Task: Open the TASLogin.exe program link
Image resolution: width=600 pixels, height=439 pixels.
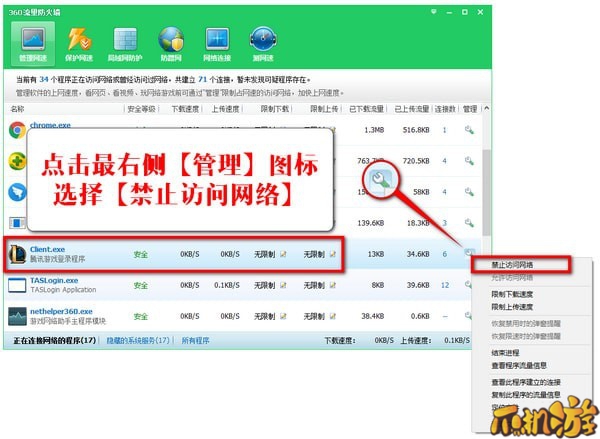Action: pos(54,281)
